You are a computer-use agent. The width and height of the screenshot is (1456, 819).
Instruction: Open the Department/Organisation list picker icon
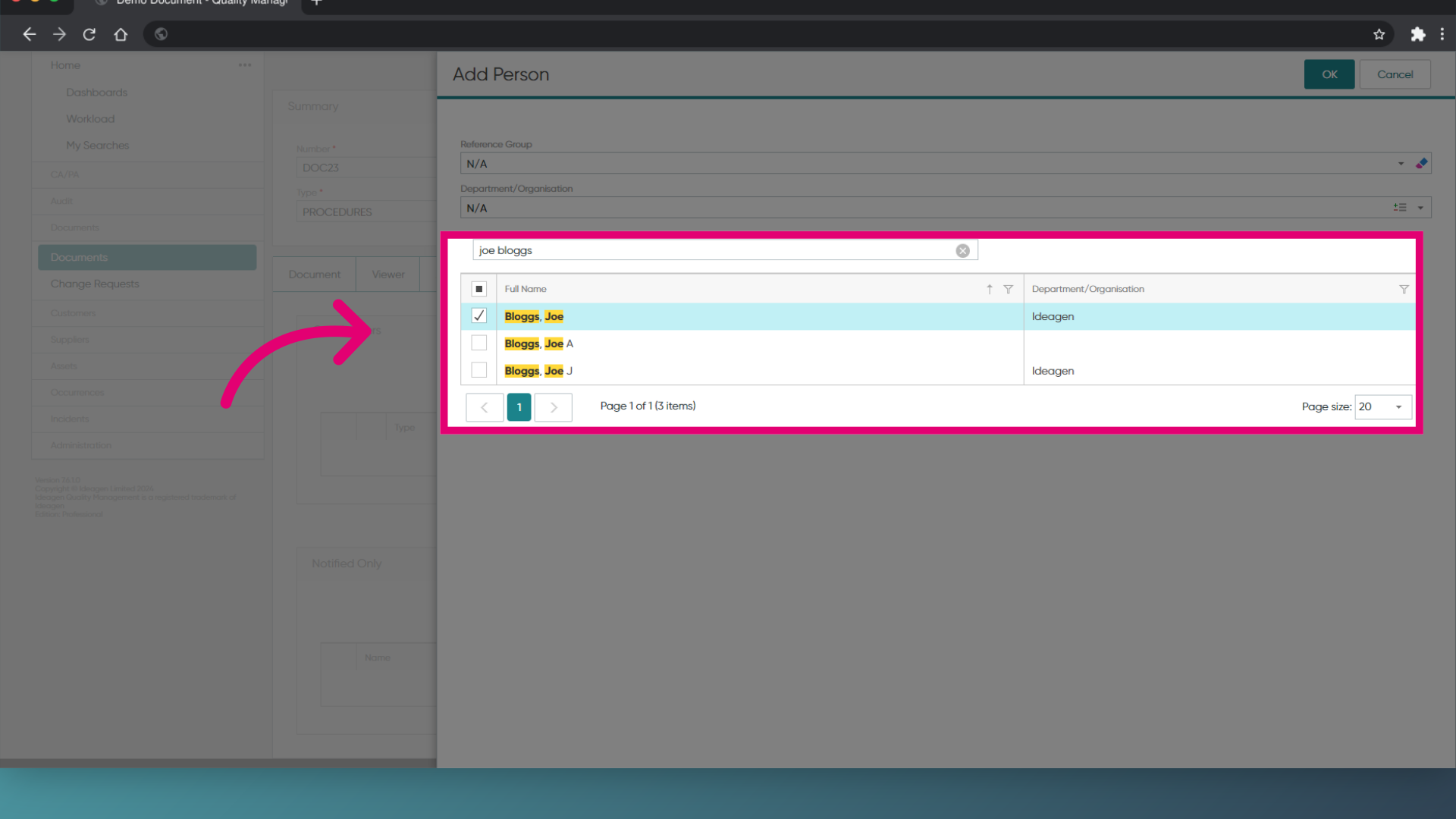point(1400,207)
